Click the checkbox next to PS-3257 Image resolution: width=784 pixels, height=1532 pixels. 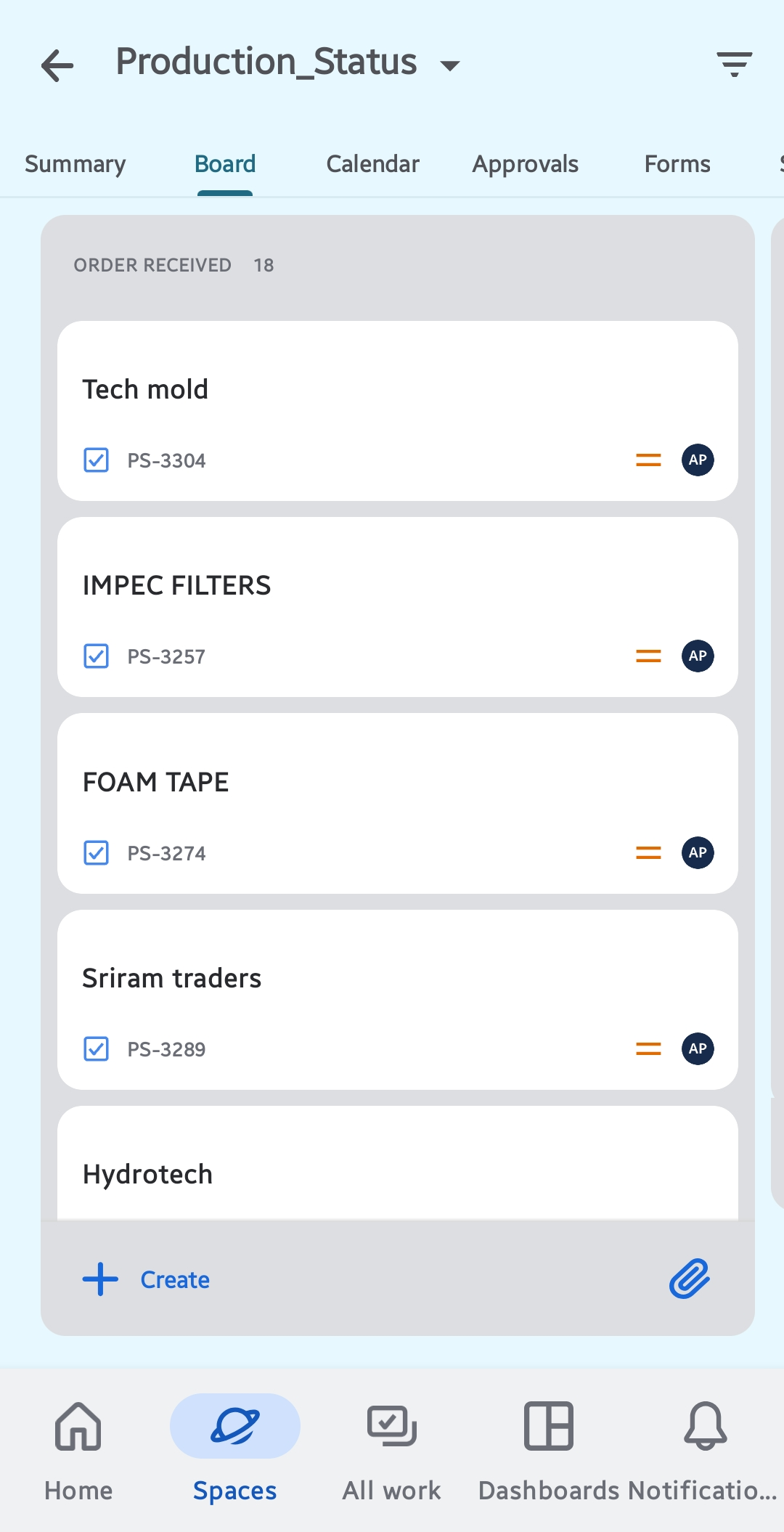point(96,656)
